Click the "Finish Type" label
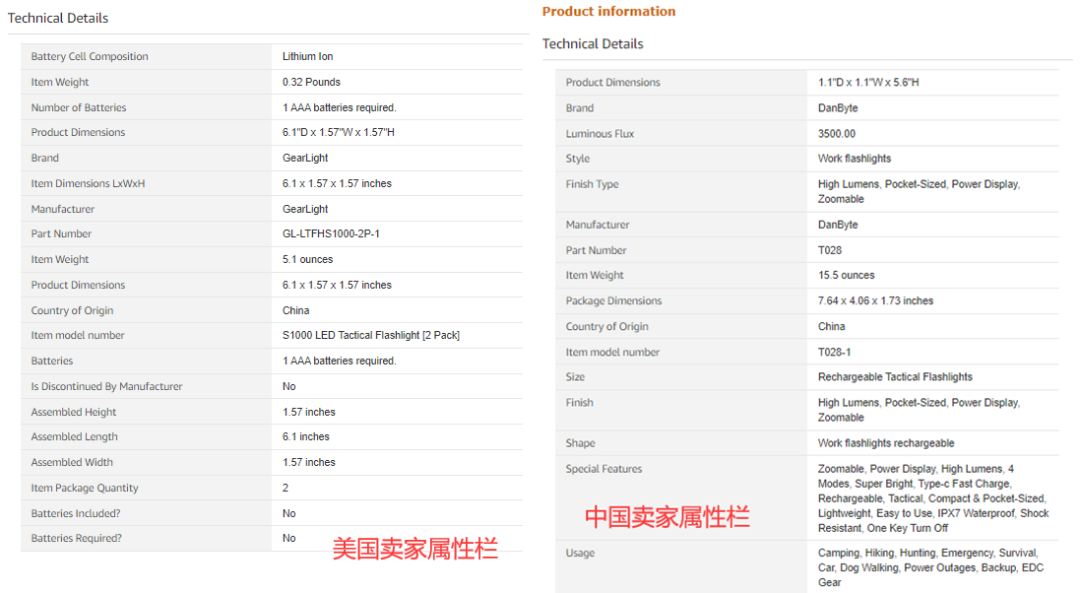 pyautogui.click(x=592, y=184)
